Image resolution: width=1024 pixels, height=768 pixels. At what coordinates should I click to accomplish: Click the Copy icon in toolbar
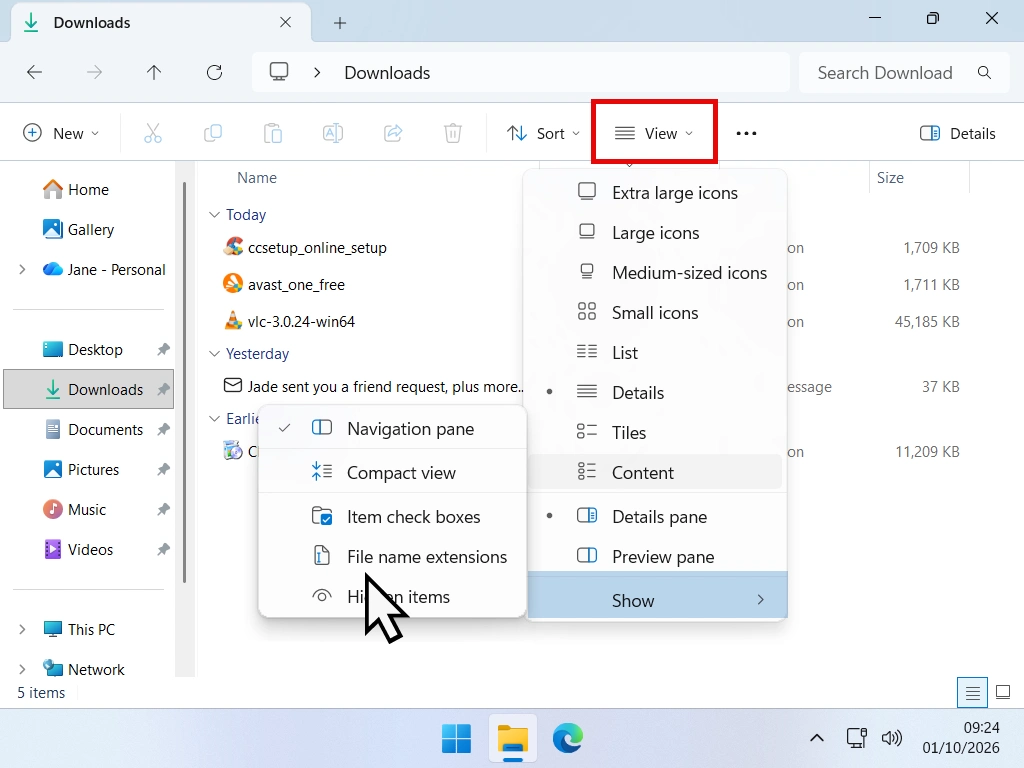coord(213,133)
